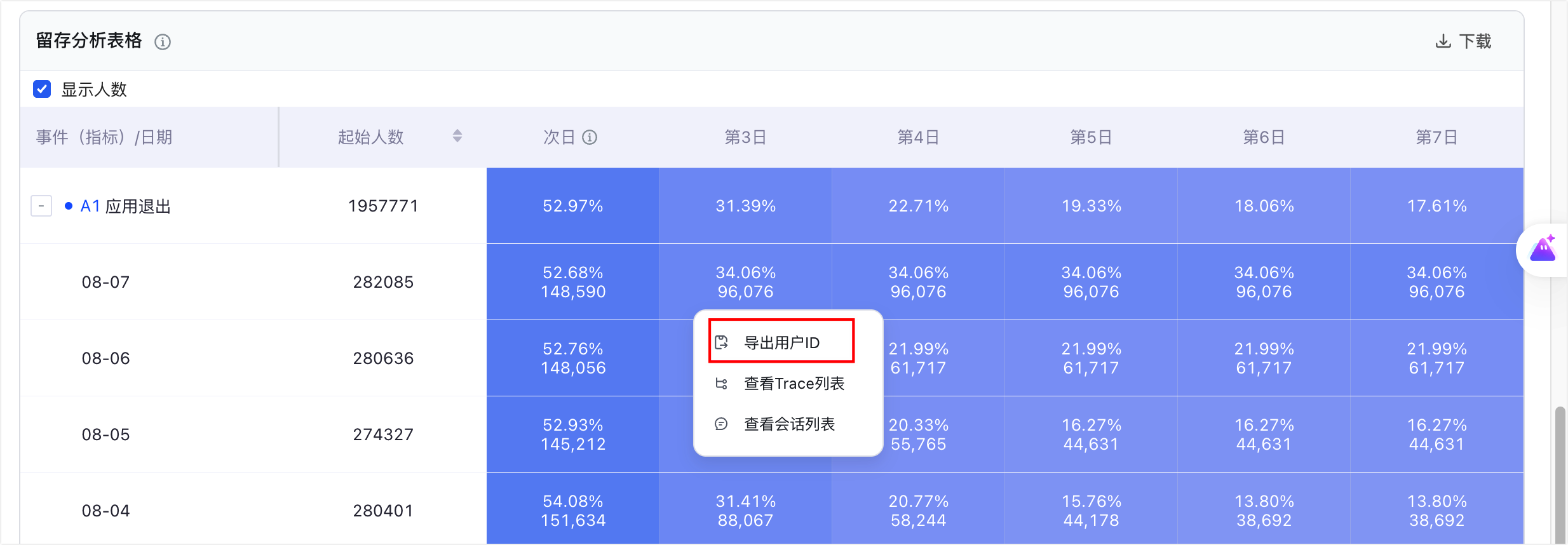This screenshot has height=545, width=1568.
Task: Click the session chat bubble icon
Action: 722,424
